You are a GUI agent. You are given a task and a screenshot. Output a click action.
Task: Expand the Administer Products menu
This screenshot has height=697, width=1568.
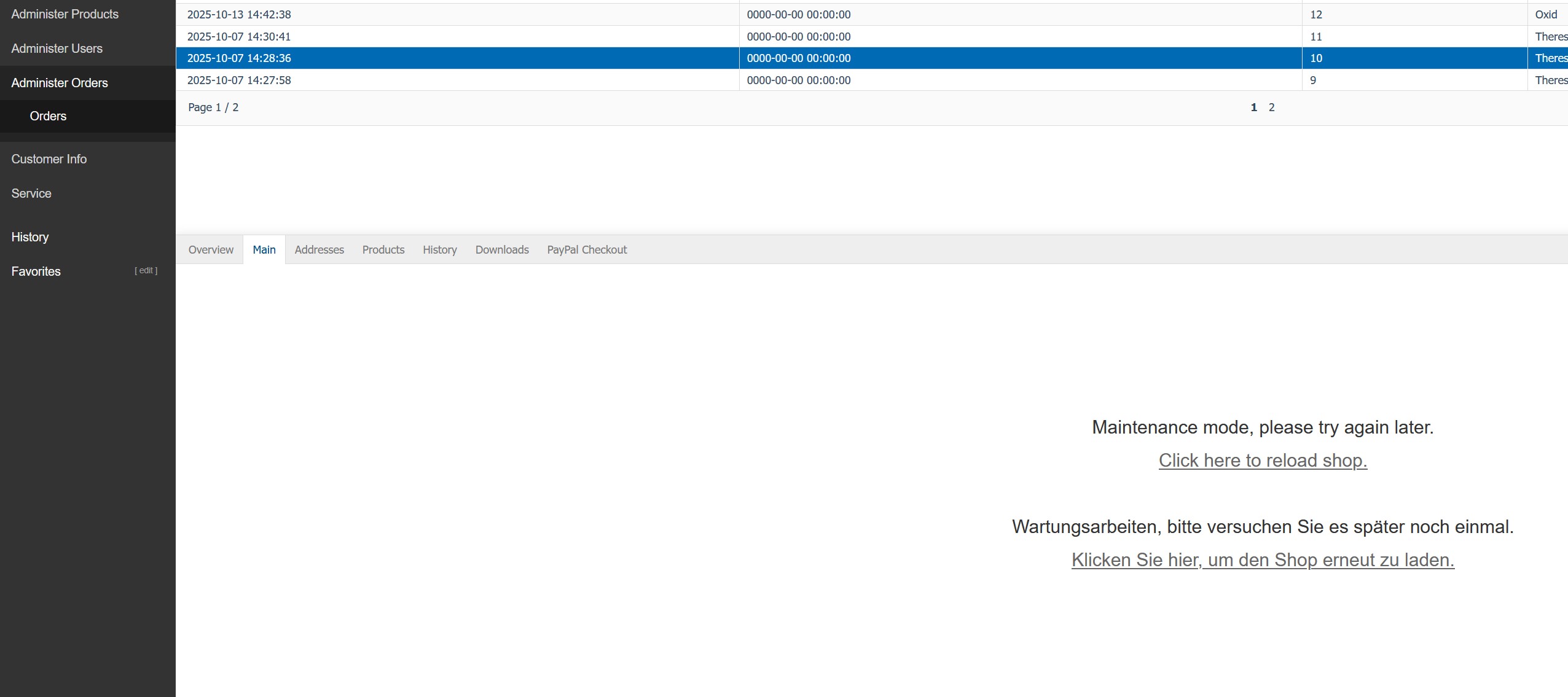[x=65, y=14]
